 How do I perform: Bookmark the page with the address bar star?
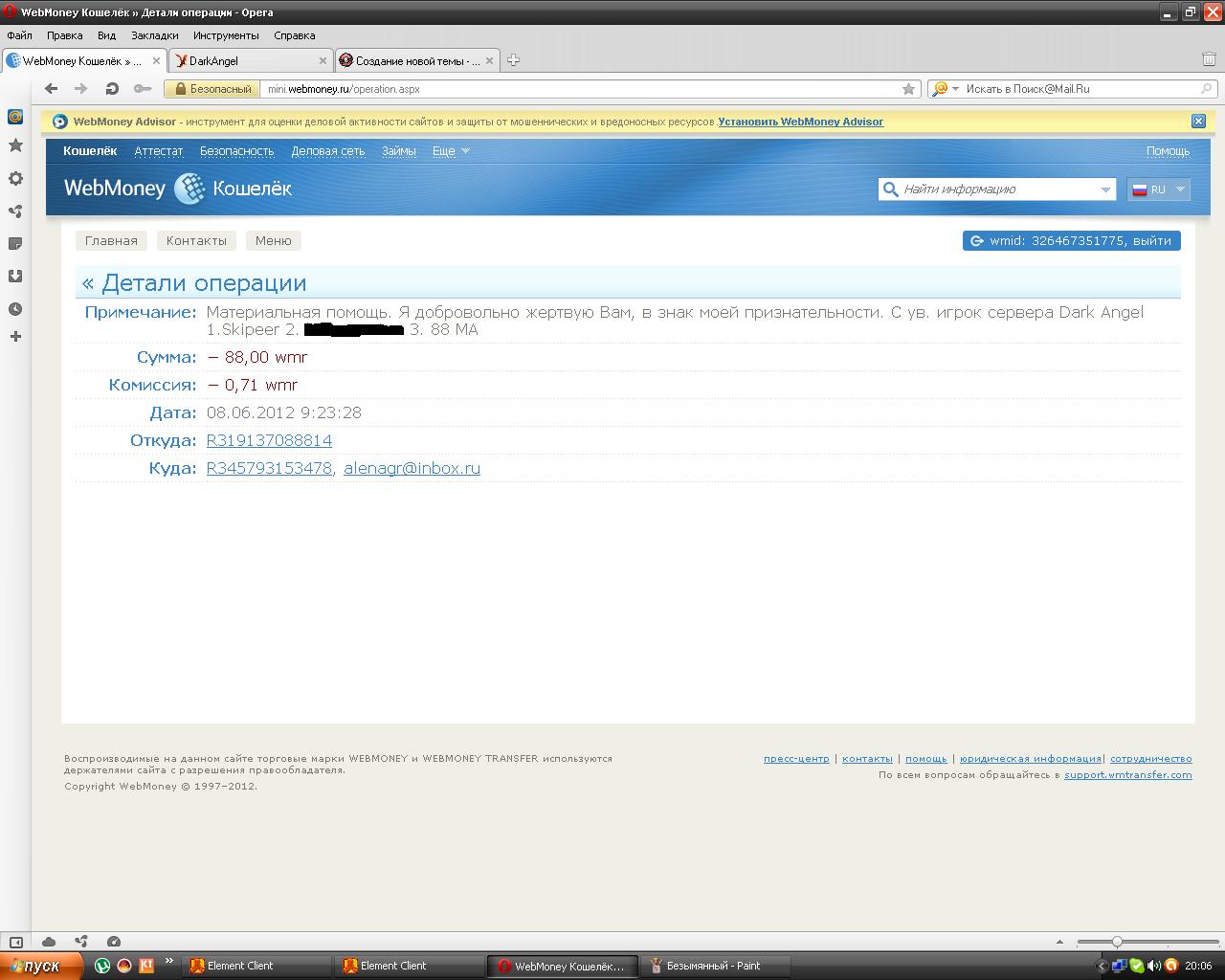tap(908, 89)
